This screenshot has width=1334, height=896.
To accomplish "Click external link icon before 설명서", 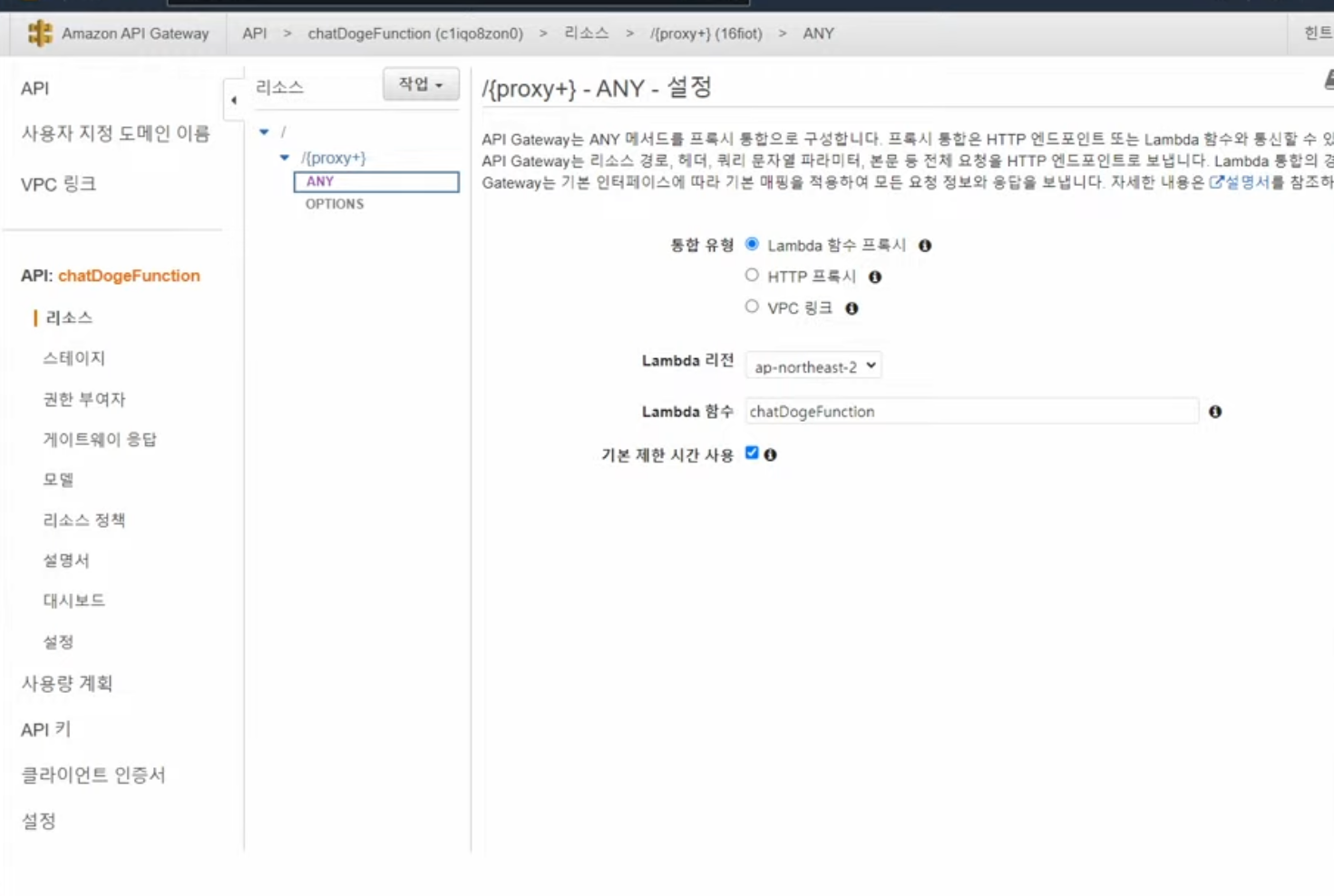I will pos(1216,182).
